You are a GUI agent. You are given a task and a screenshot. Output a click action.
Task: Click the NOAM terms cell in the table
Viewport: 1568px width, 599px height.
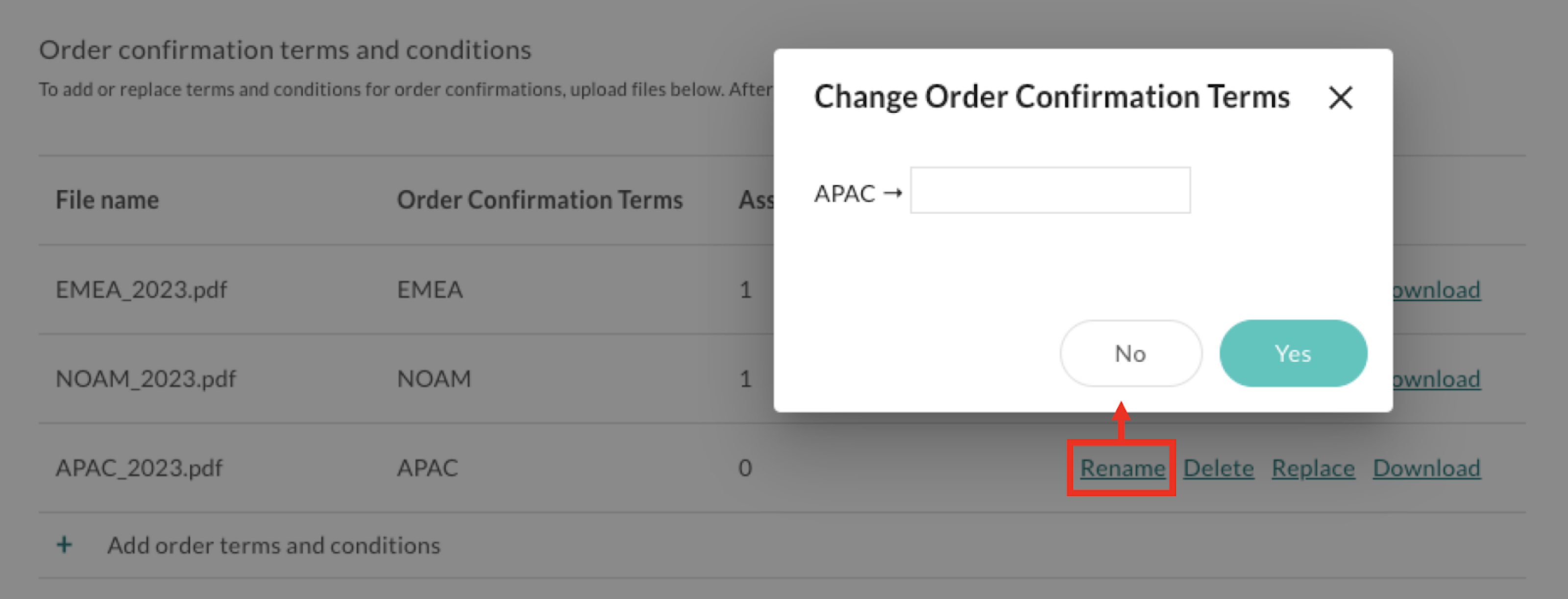[433, 378]
